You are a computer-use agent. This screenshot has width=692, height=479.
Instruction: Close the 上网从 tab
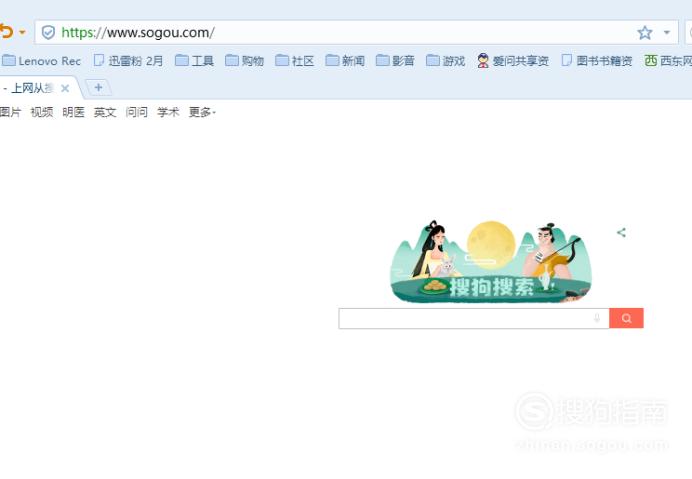65,88
